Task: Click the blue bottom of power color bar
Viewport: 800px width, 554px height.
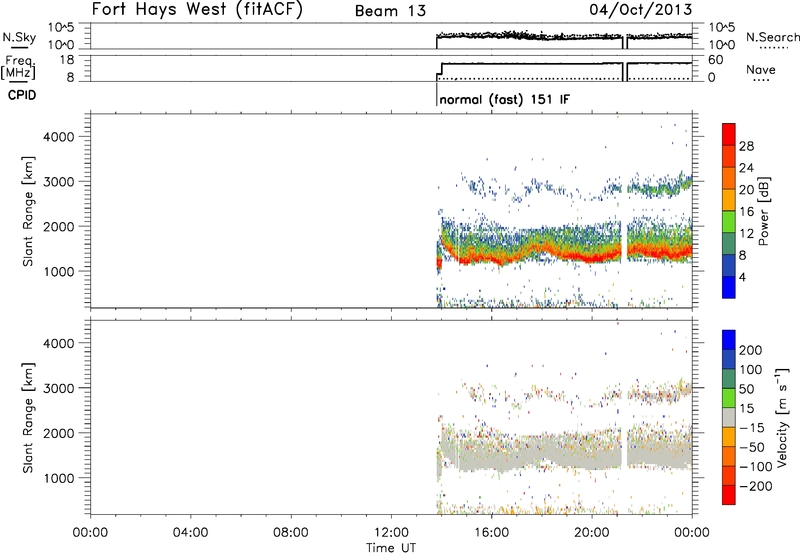Action: click(x=729, y=287)
